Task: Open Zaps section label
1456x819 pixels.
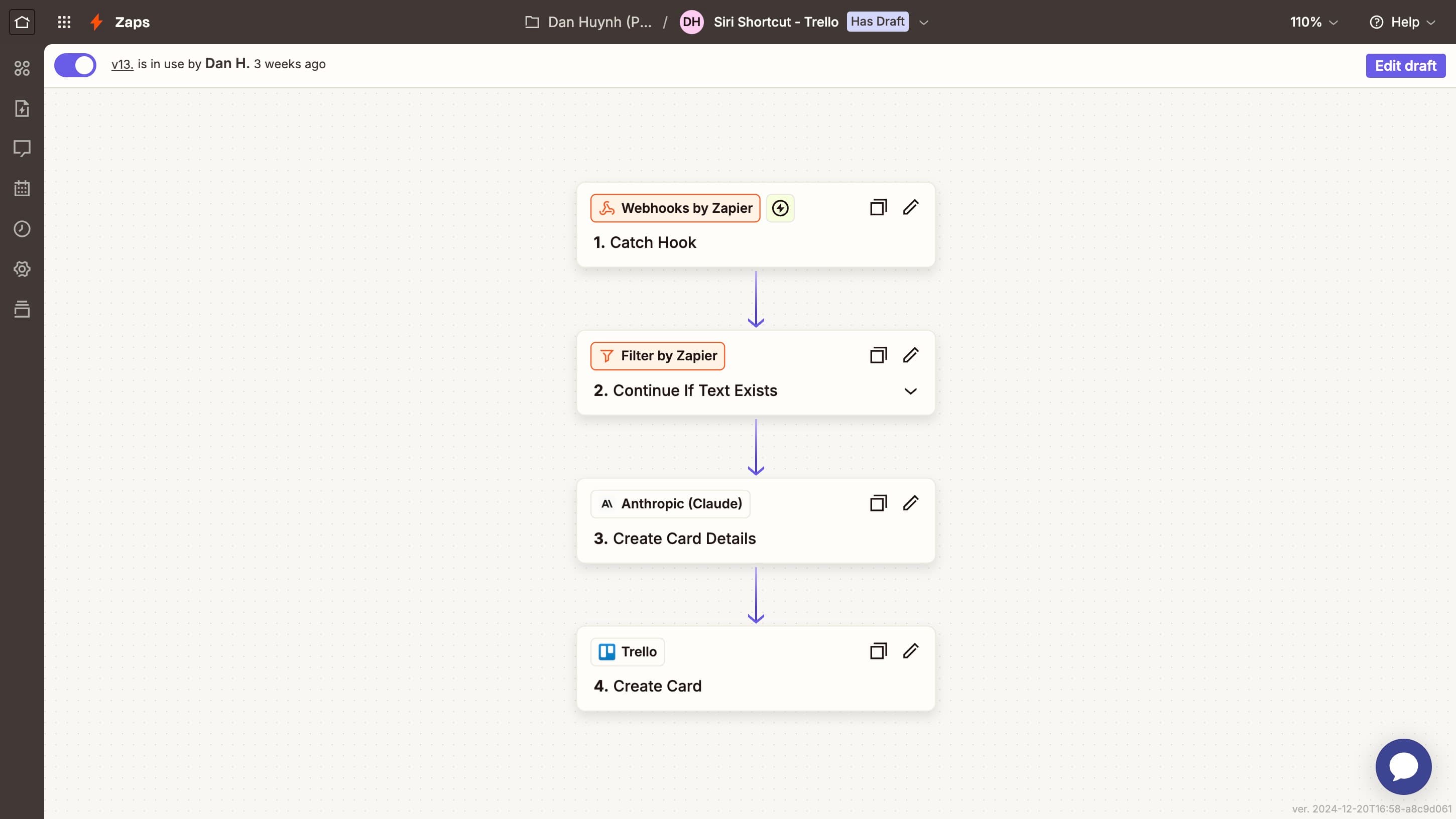Action: point(132,22)
